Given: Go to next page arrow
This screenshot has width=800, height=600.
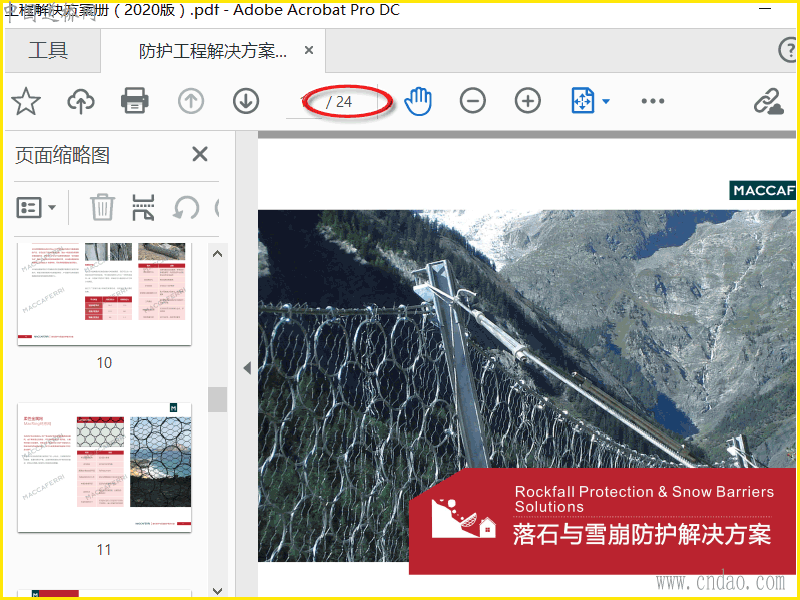Looking at the screenshot, I should pyautogui.click(x=246, y=101).
